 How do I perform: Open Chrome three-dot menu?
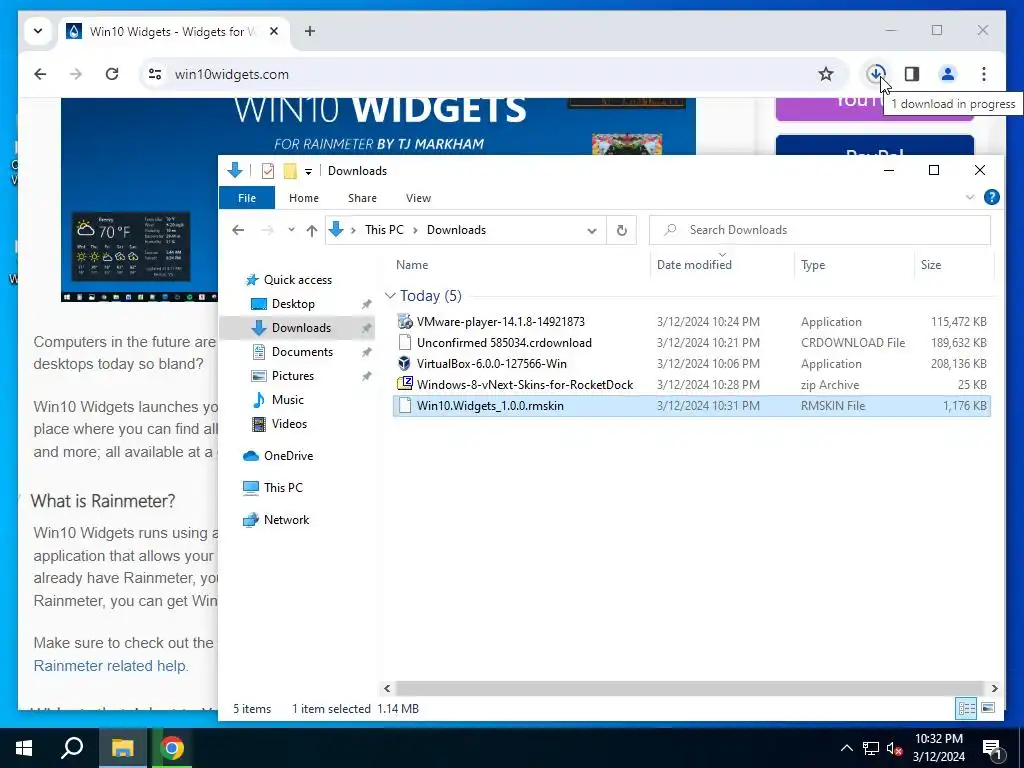click(x=984, y=74)
